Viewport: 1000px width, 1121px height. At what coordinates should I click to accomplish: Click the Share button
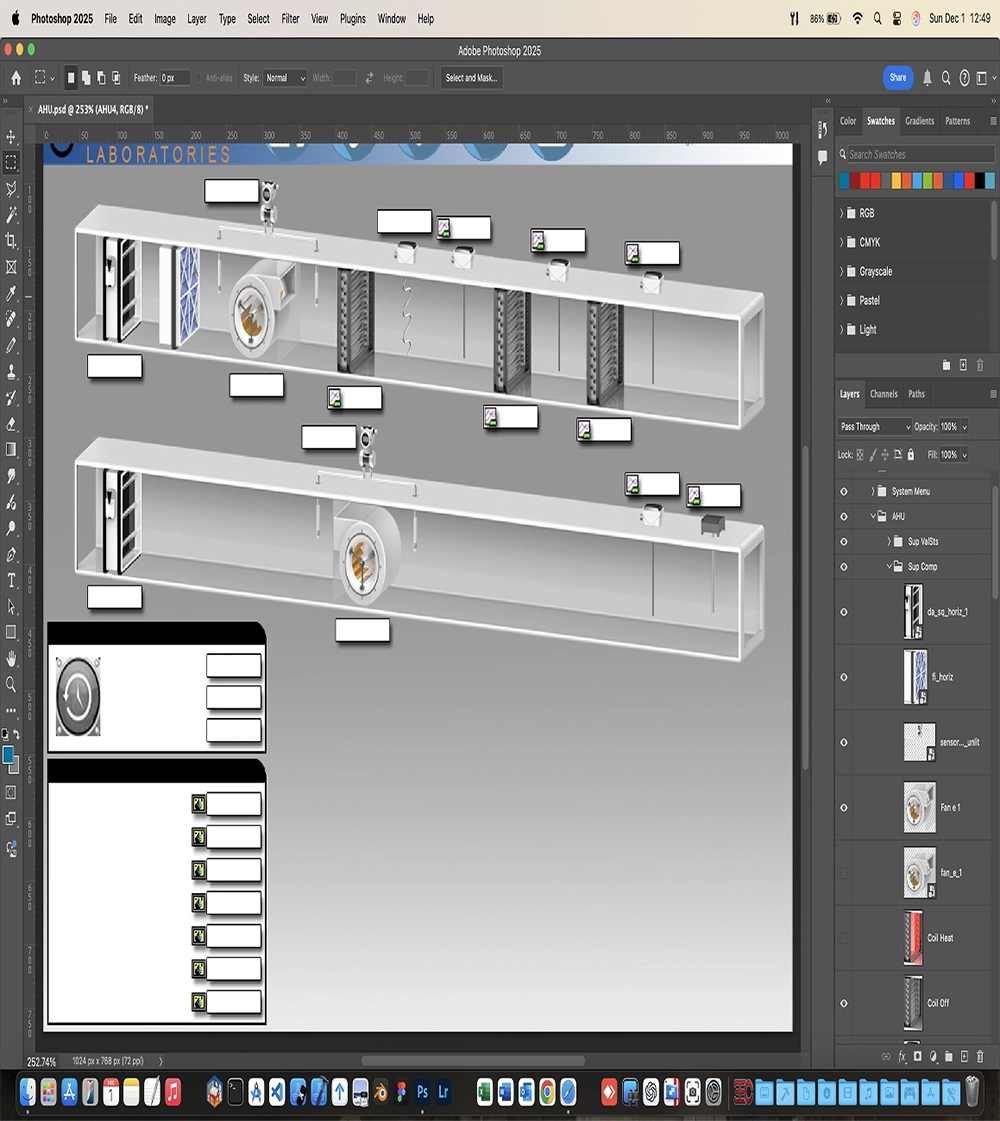point(898,78)
